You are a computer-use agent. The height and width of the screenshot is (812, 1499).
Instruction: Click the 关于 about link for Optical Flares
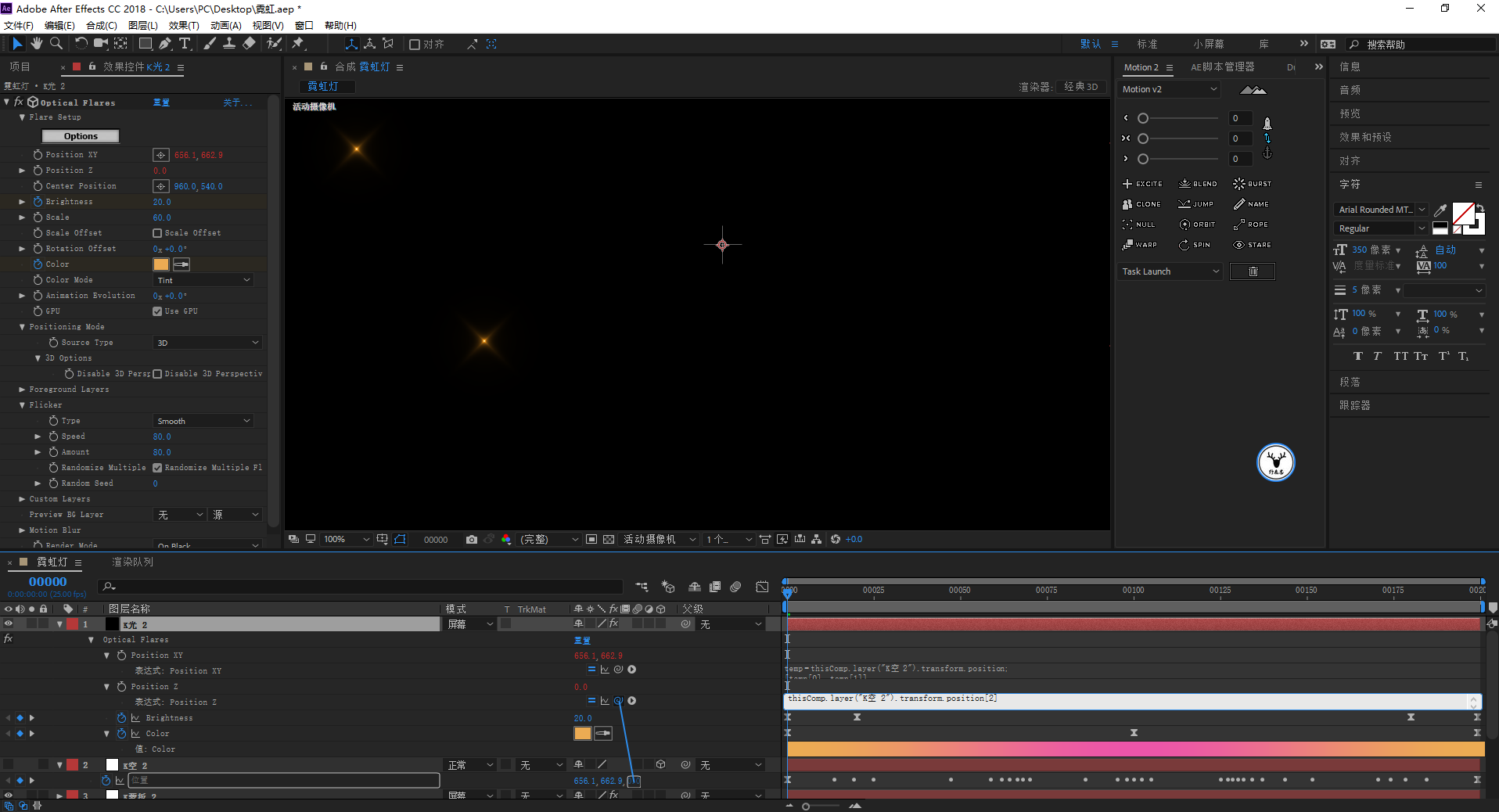click(237, 102)
